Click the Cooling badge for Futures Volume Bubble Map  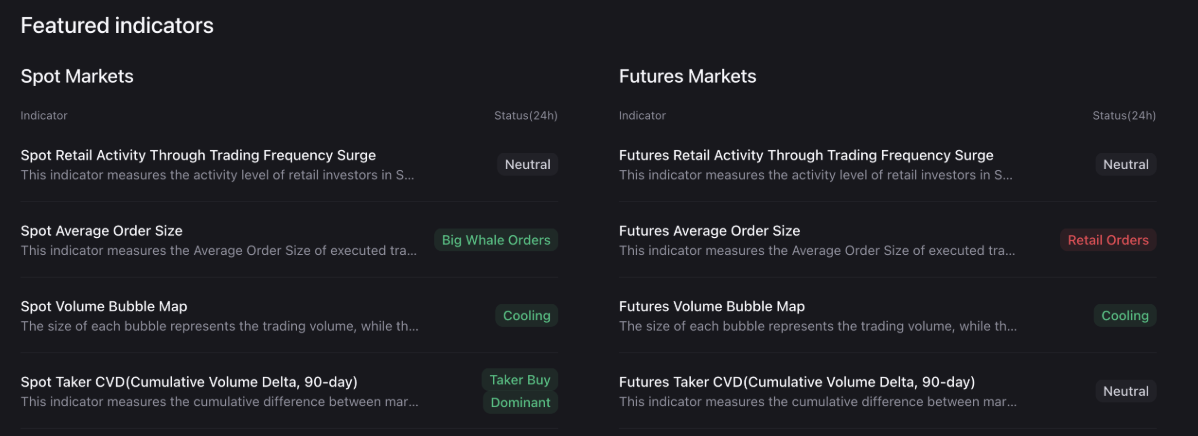[1125, 316]
